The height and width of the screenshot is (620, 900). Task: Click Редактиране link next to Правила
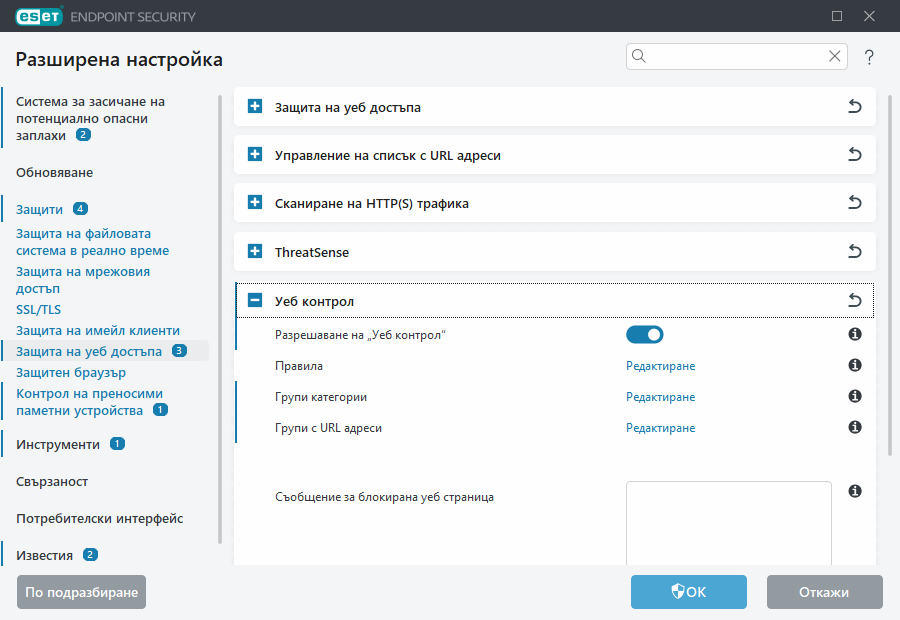tap(660, 366)
